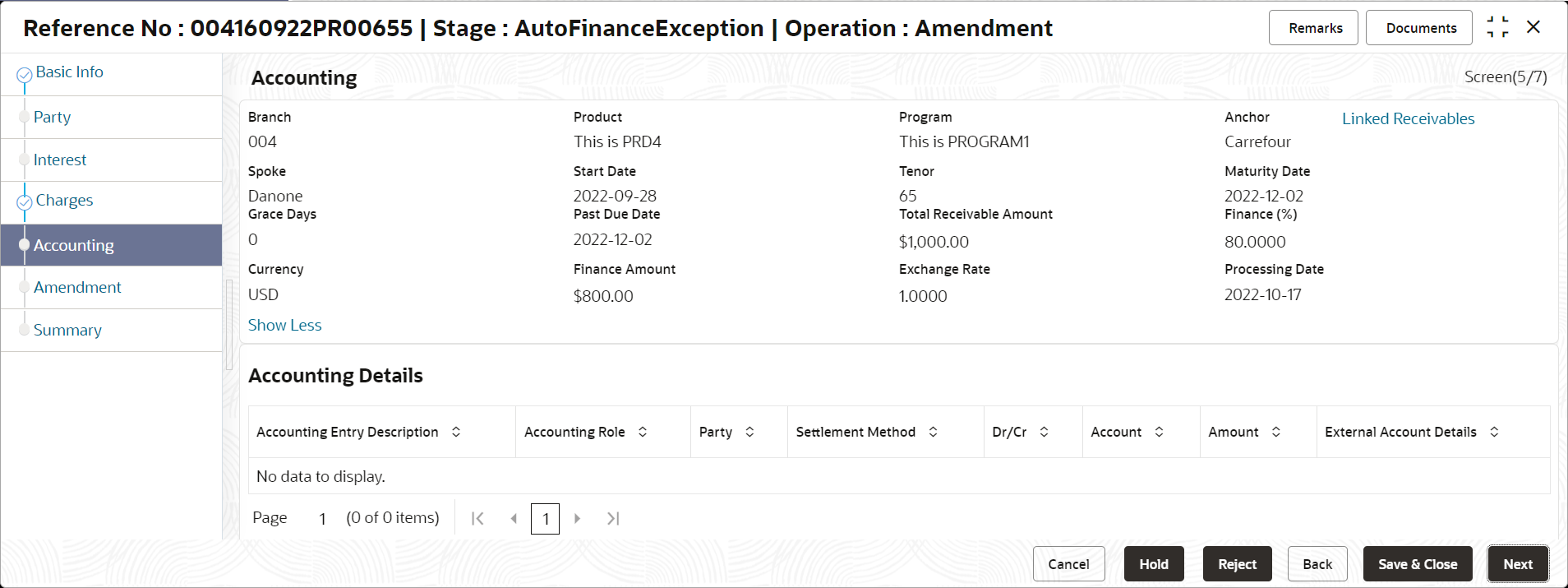Open the Remarks panel
Viewport: 1568px width, 588px height.
point(1315,28)
